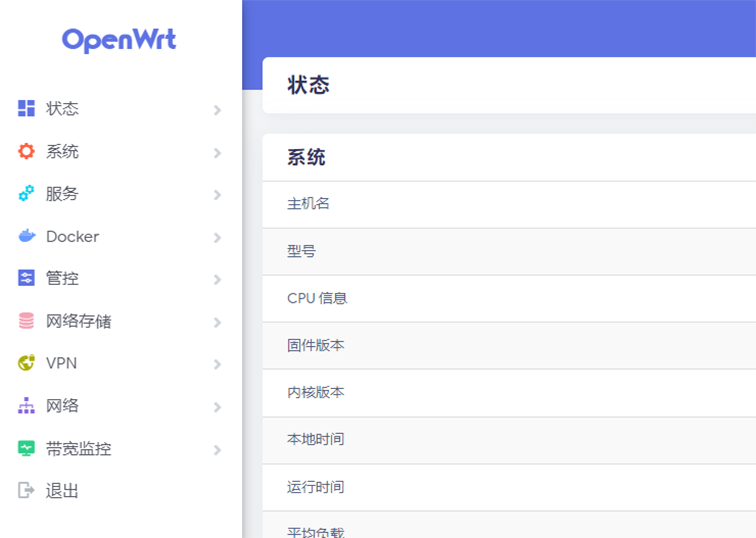The height and width of the screenshot is (538, 756).
Task: Expand the 带宽监控 menu chevron
Action: [x=217, y=450]
